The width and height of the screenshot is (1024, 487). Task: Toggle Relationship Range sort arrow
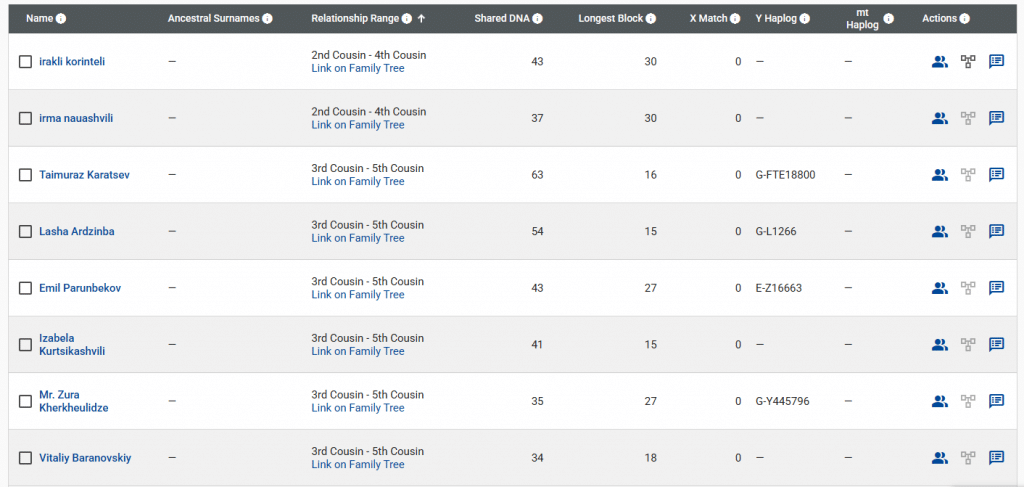click(x=421, y=19)
